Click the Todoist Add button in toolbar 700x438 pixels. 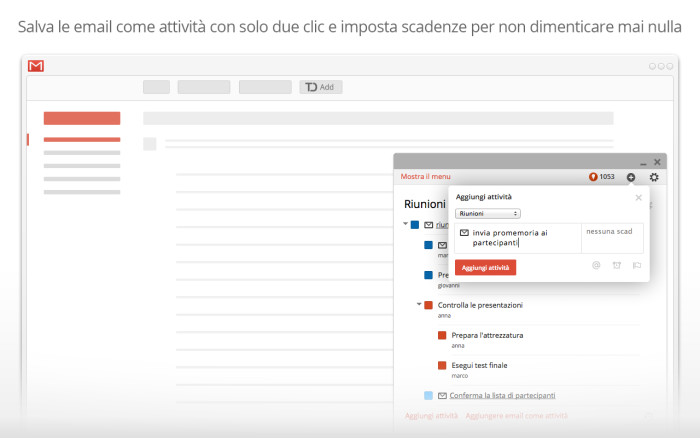coord(321,87)
